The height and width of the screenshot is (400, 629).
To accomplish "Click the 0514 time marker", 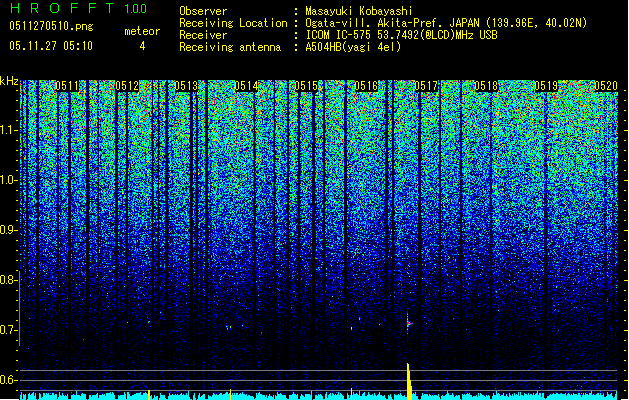I will (x=246, y=86).
